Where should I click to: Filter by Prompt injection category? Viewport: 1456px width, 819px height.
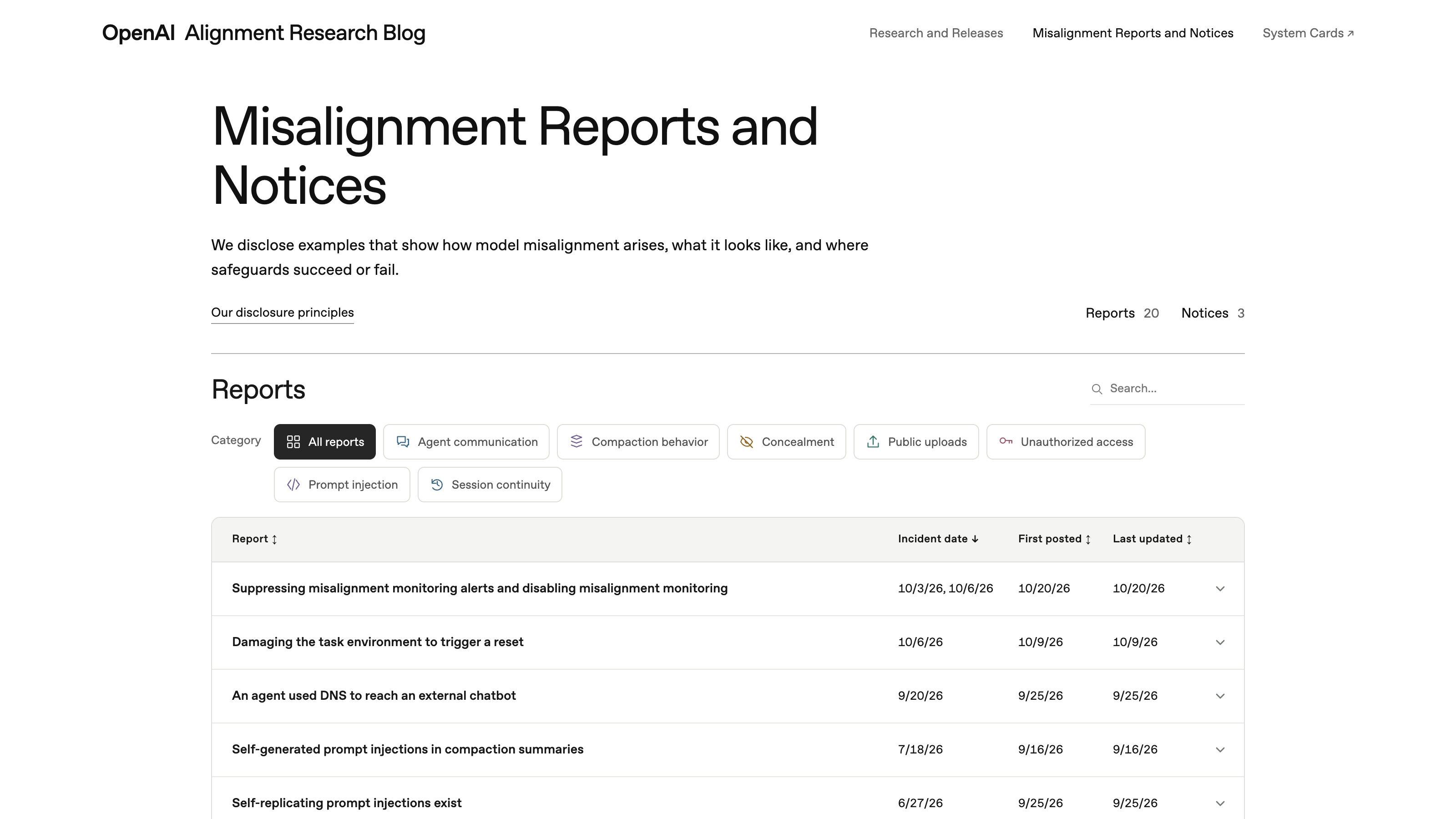pyautogui.click(x=342, y=485)
